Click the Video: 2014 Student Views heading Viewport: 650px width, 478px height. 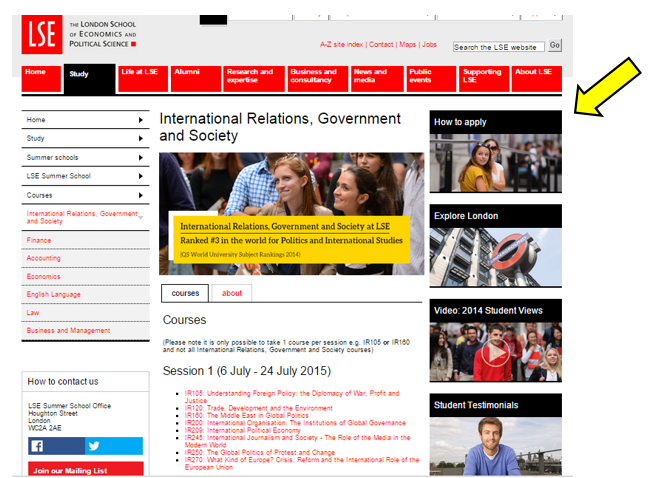[x=488, y=311]
